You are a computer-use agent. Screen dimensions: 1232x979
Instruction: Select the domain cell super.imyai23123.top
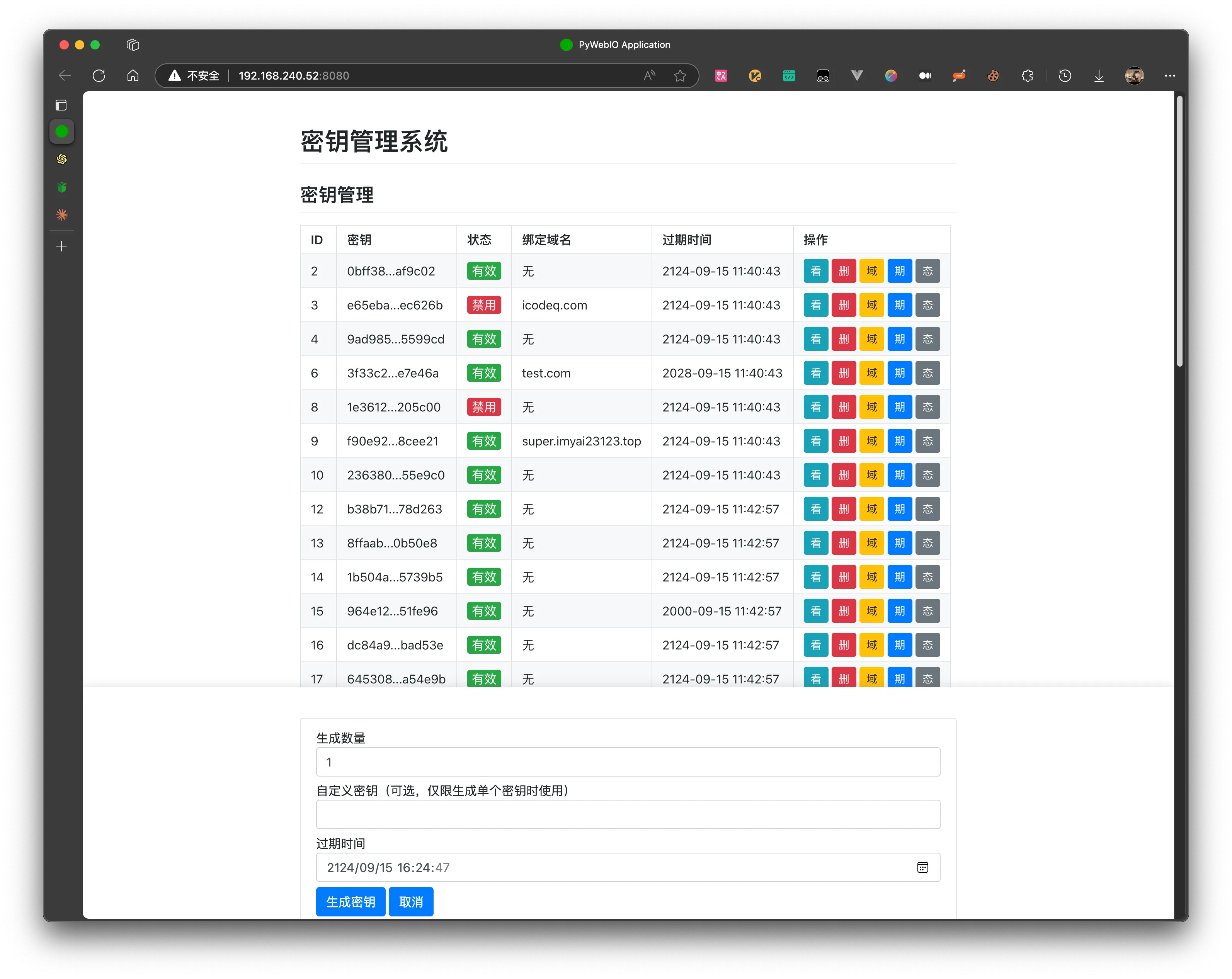[581, 441]
